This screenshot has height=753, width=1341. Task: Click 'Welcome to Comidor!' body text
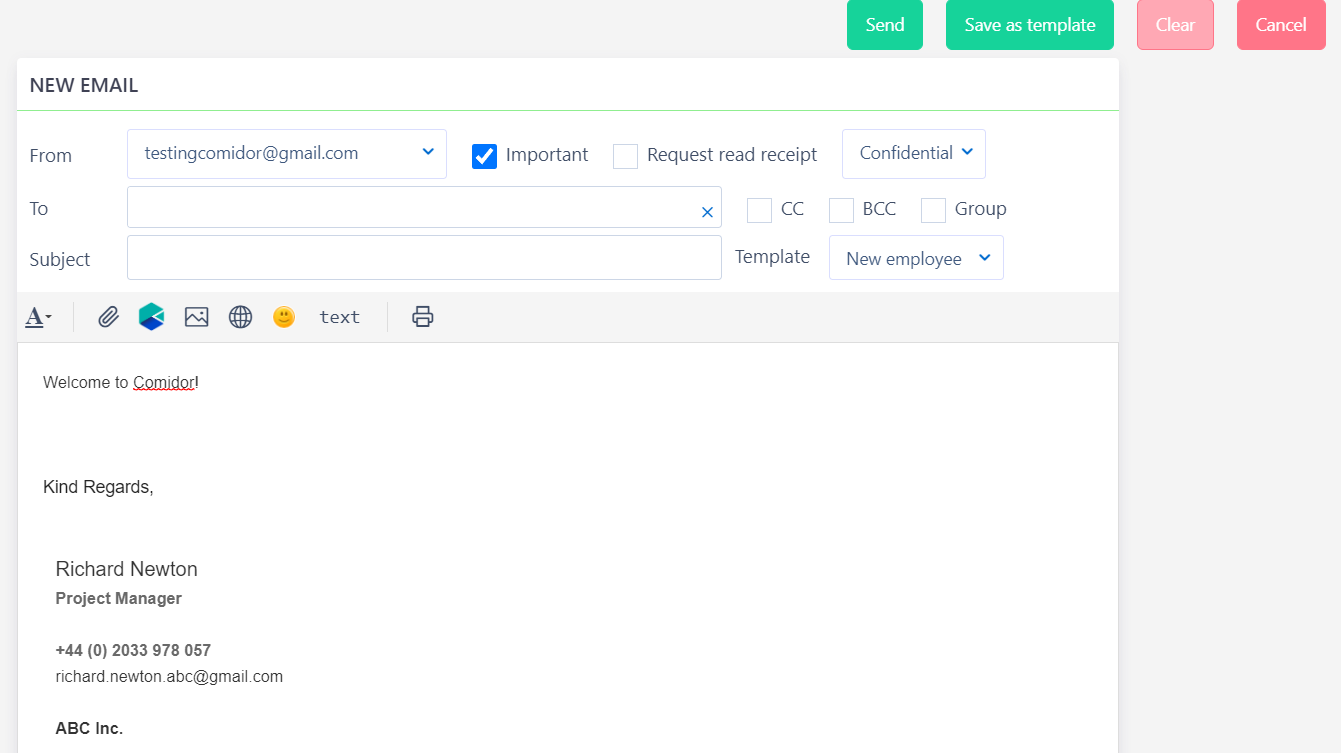[x=121, y=382]
